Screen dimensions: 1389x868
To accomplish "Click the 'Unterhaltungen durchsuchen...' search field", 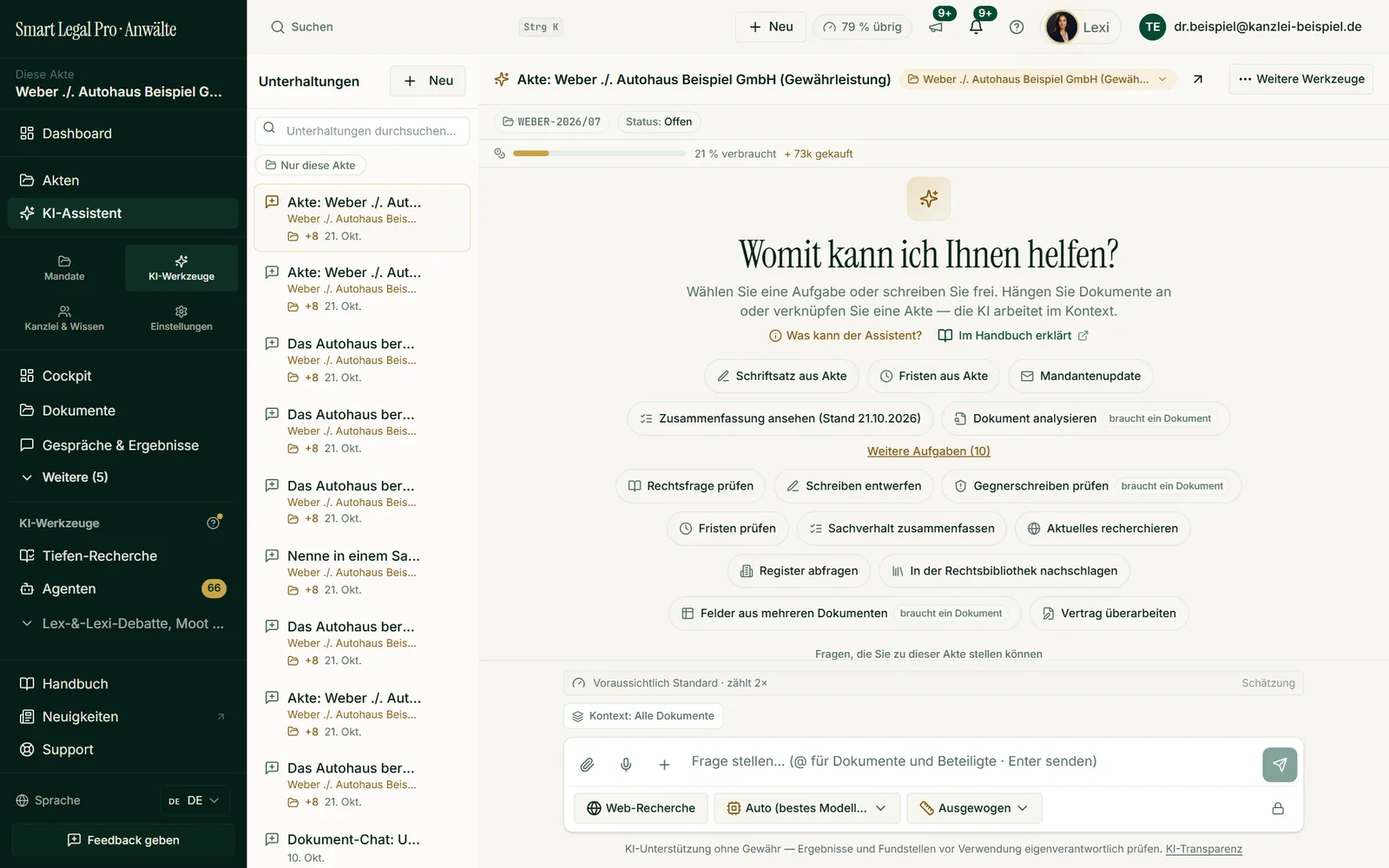I will 362,130.
